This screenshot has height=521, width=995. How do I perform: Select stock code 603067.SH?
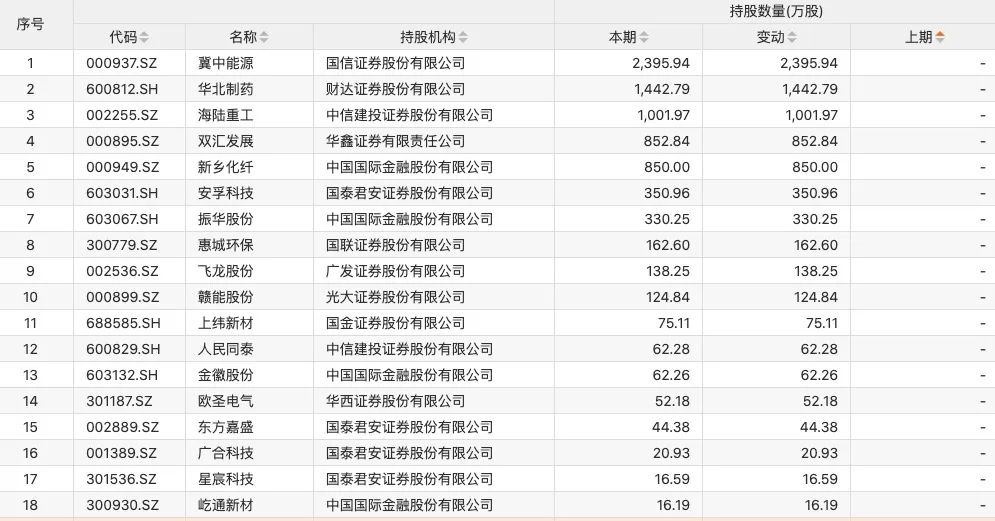click(x=122, y=220)
